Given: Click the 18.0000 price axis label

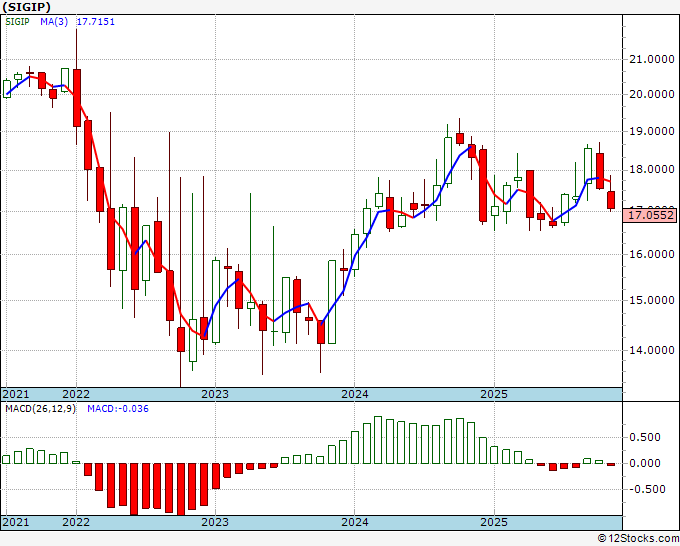Looking at the screenshot, I should click(651, 170).
